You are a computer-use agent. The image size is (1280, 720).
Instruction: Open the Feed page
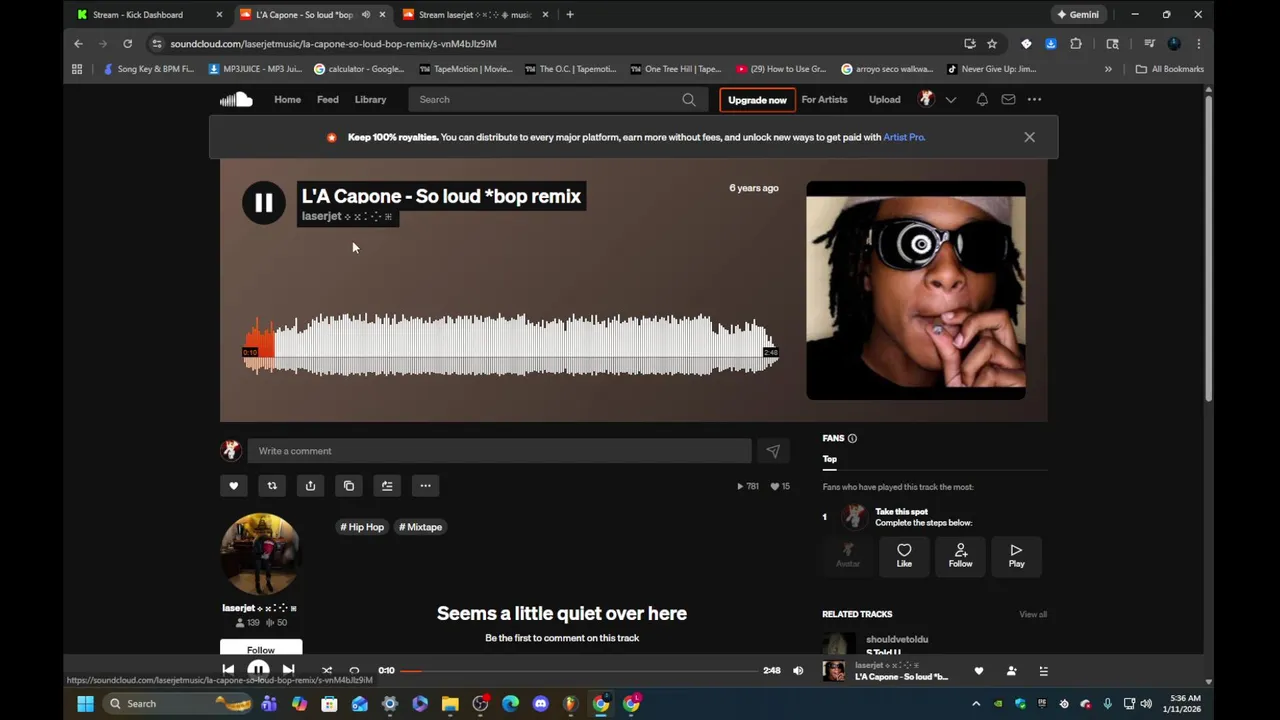pos(328,99)
